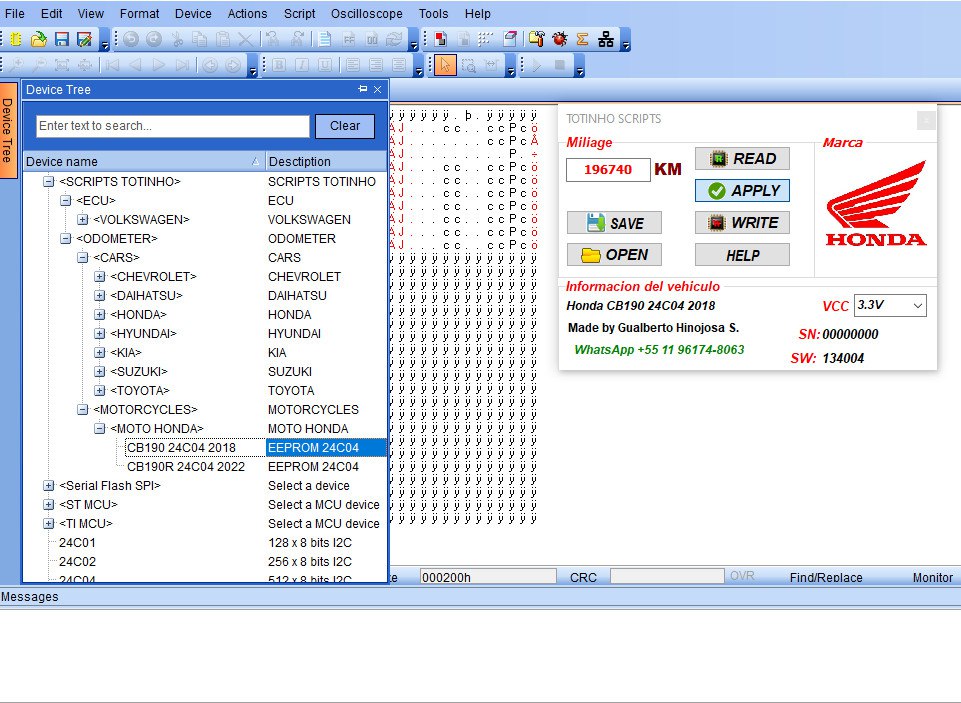This screenshot has width=961, height=703.
Task: Pin the Device Tree panel
Action: [362, 89]
